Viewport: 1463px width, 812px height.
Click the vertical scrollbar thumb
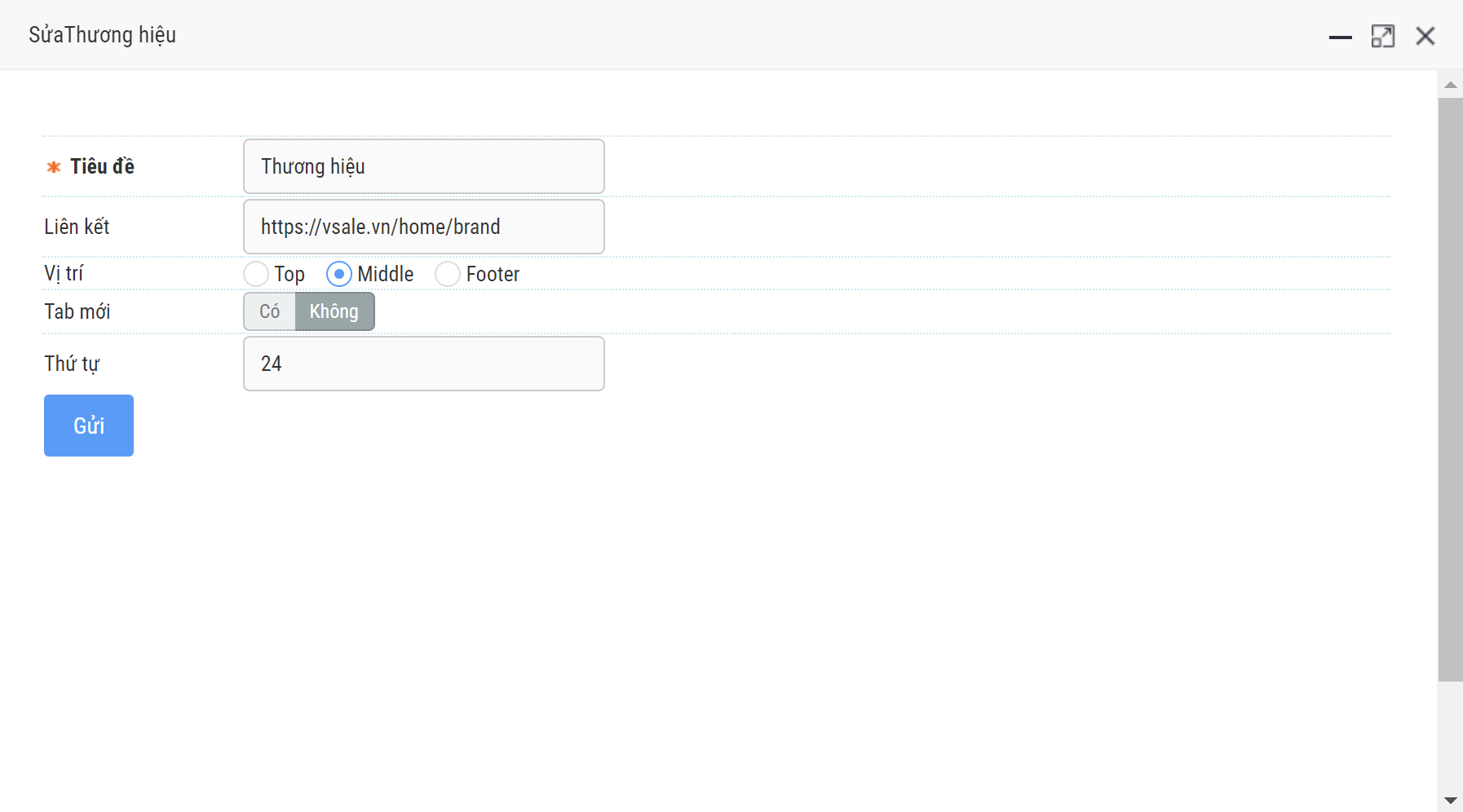click(1450, 389)
